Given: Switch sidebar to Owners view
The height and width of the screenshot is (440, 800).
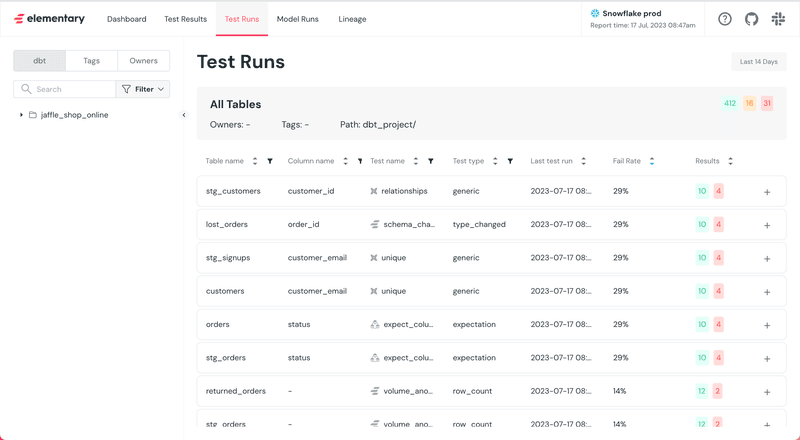Looking at the screenshot, I should click(143, 61).
